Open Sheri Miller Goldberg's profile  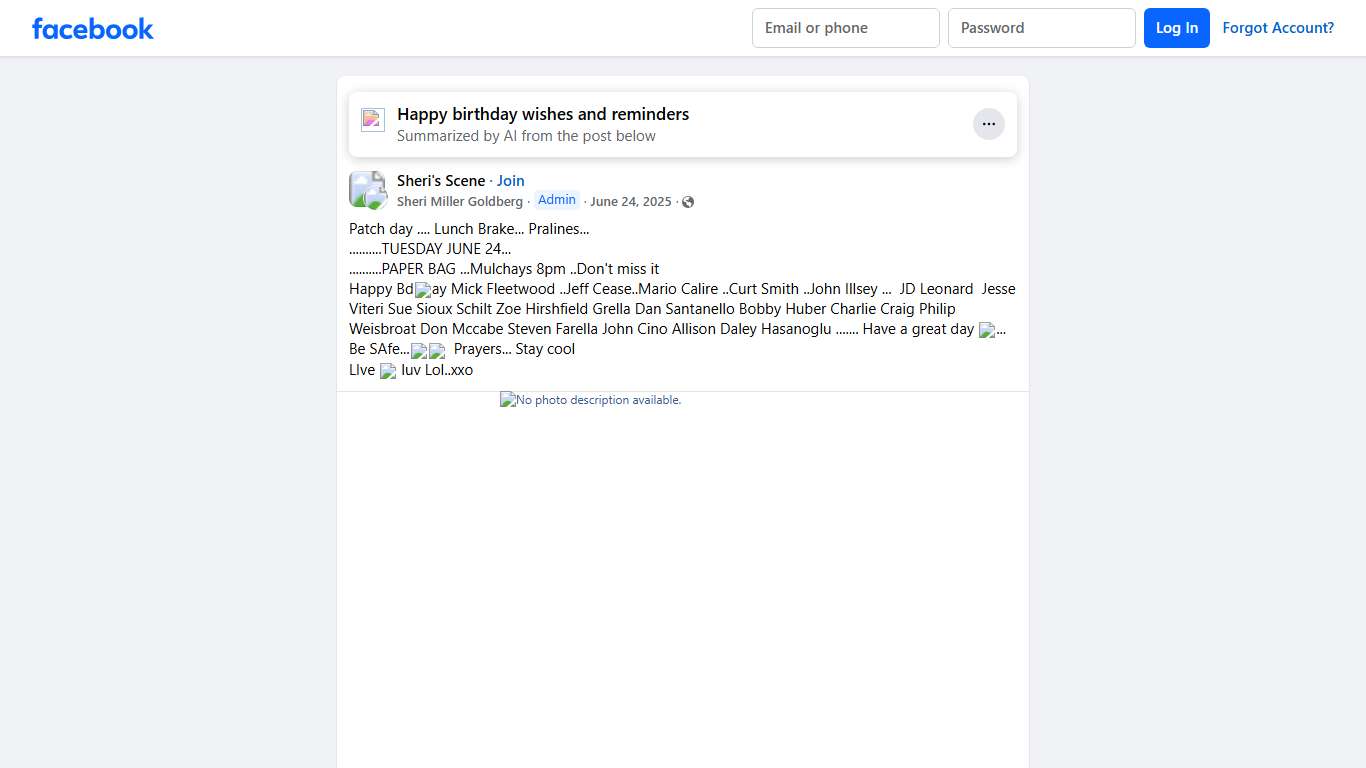click(459, 201)
